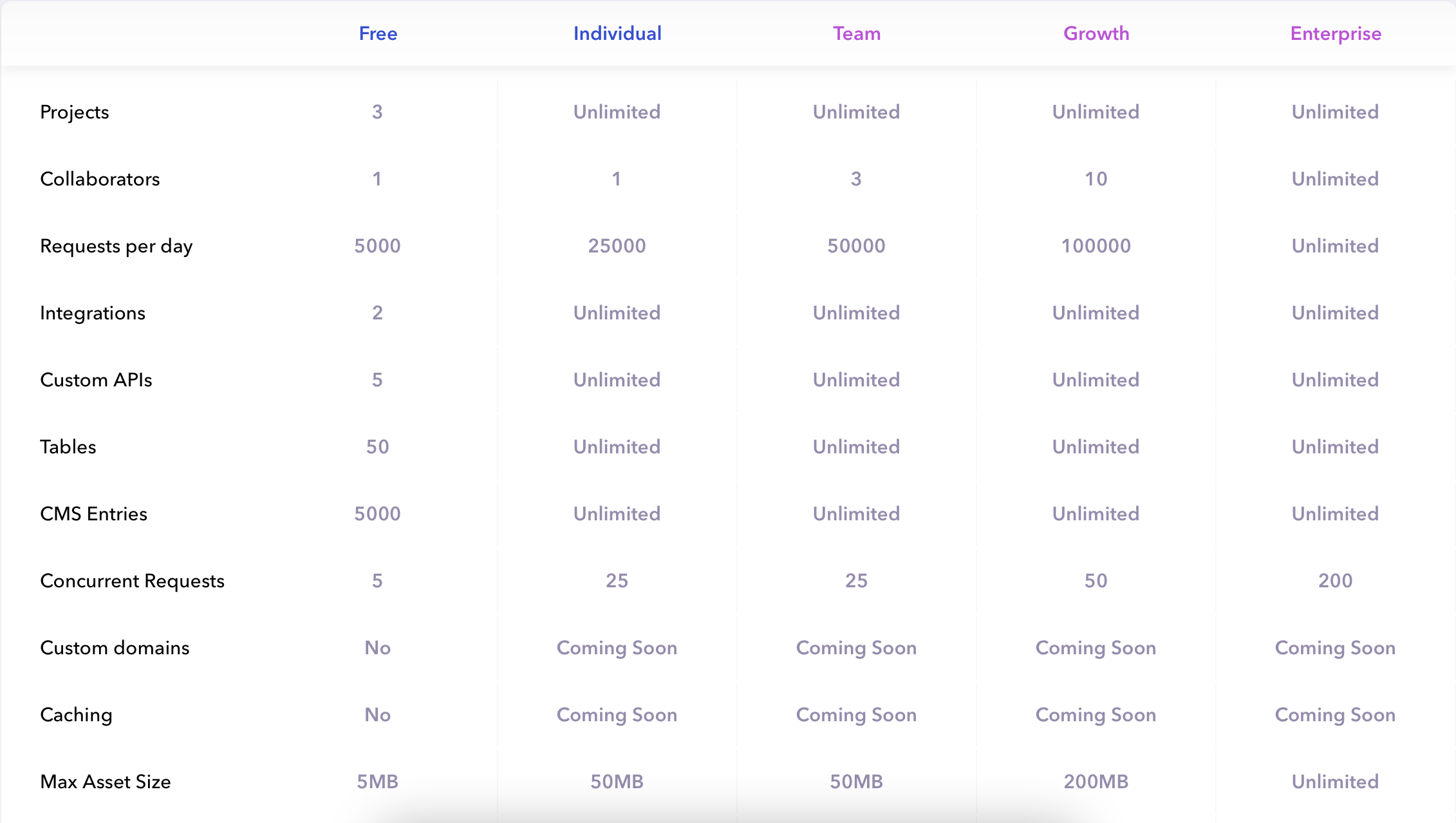Select the Individual plan header
The image size is (1456, 823).
[617, 33]
